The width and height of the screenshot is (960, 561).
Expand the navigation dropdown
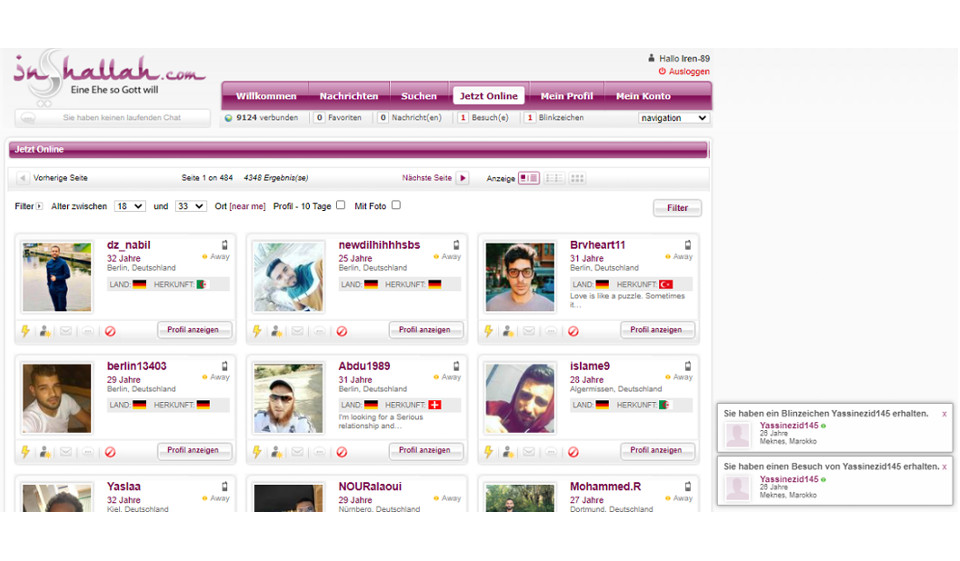pyautogui.click(x=674, y=118)
